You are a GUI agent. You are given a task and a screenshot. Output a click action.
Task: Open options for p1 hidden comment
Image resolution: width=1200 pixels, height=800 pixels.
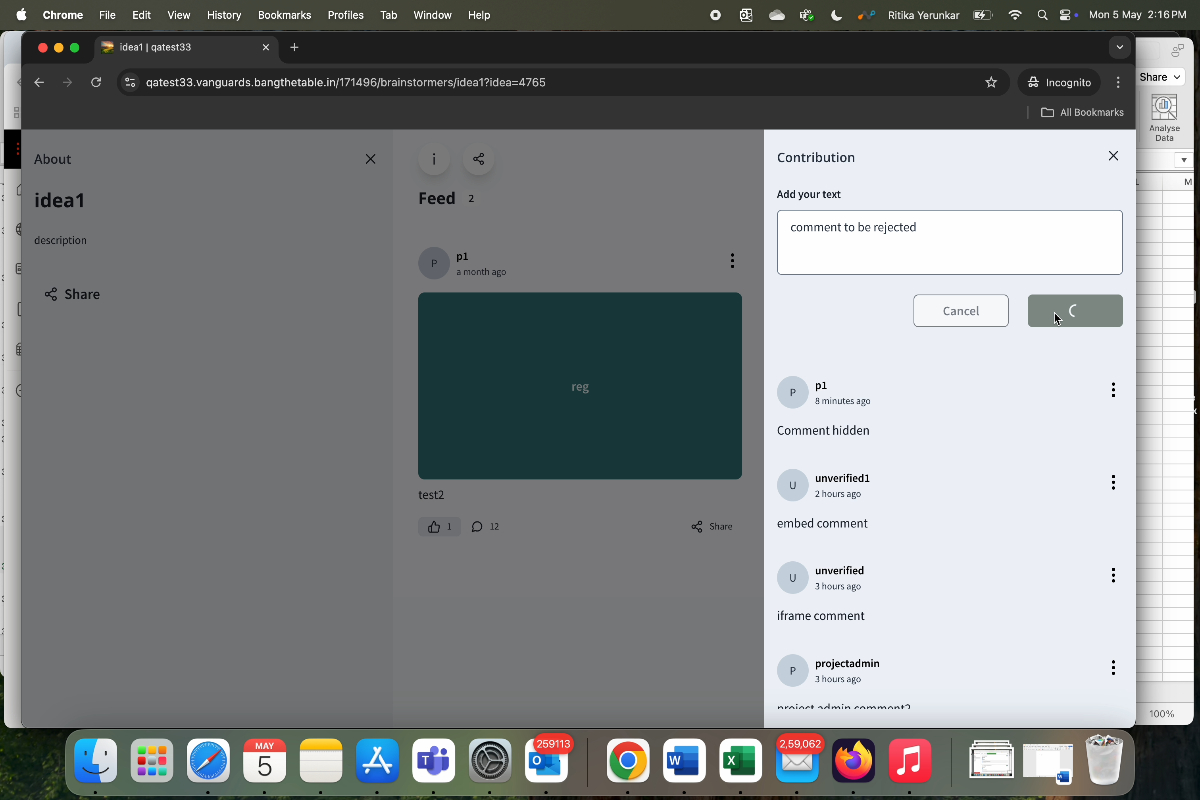pos(1113,390)
